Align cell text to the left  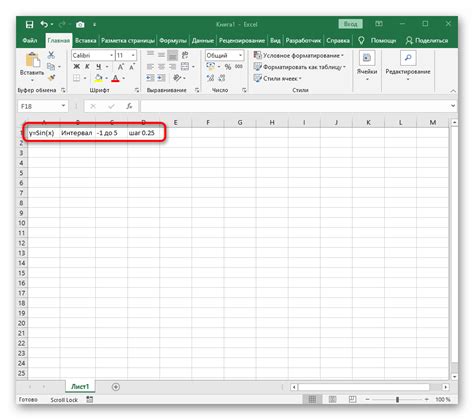click(151, 67)
